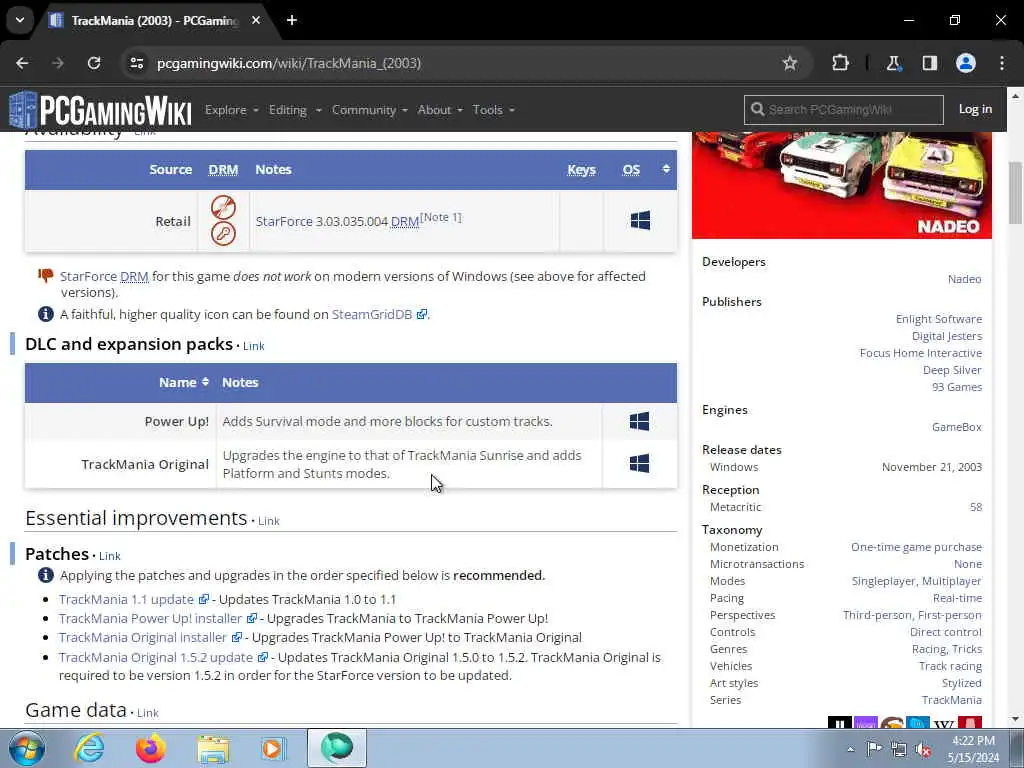Screen dimensions: 1024x768
Task: Go back to the previous page
Action: coord(22,63)
